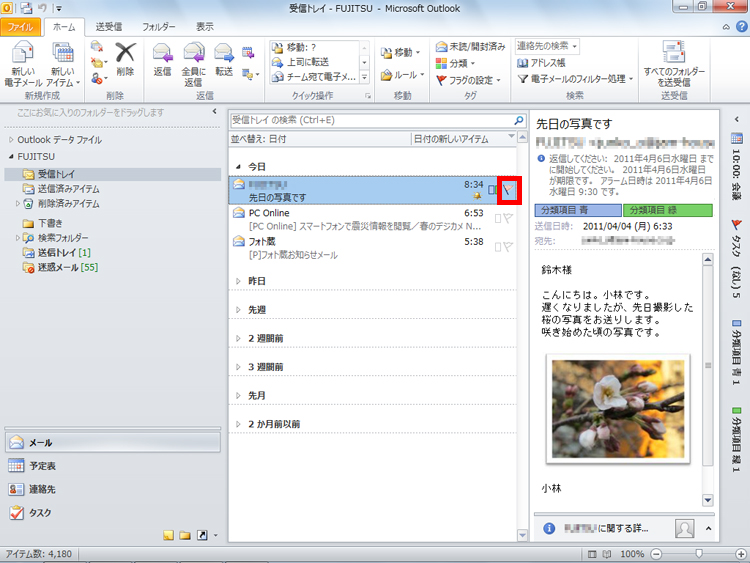Screen dimensions: 750x563
Task: Open 電子メールのフィルター処理 dropdown
Action: pyautogui.click(x=575, y=78)
